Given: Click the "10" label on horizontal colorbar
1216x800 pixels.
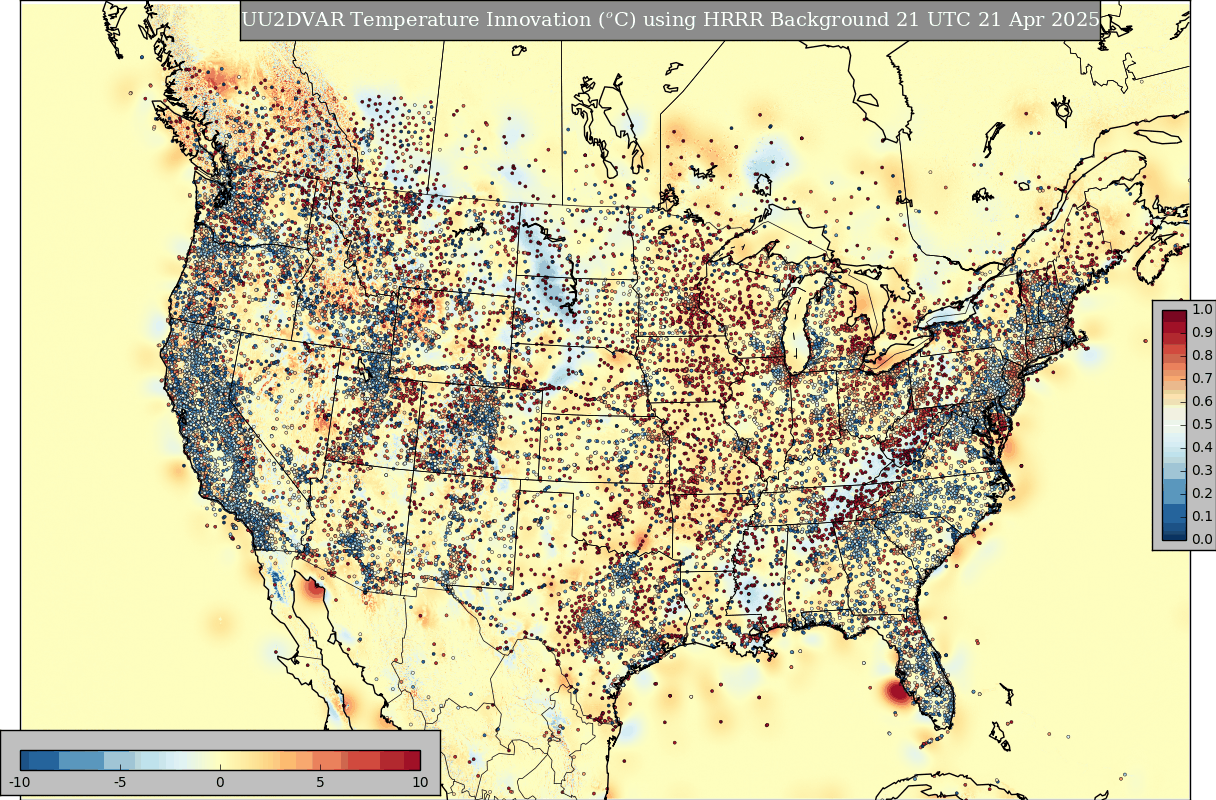Looking at the screenshot, I should point(420,781).
